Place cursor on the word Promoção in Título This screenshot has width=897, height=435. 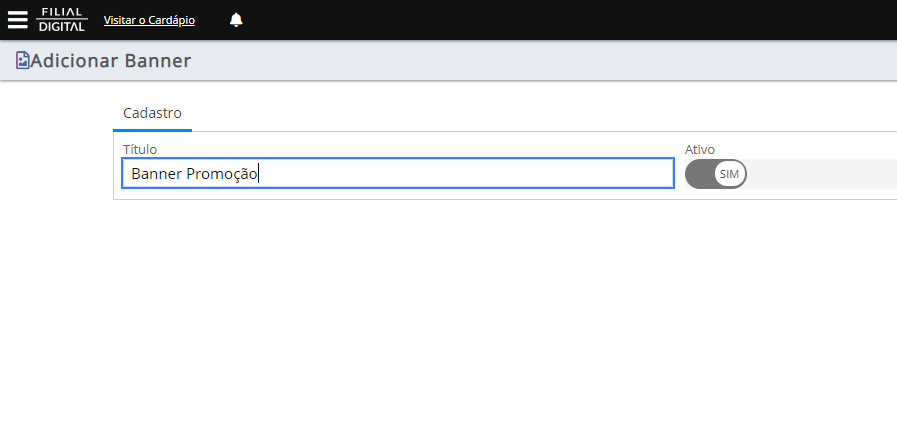[x=222, y=173]
